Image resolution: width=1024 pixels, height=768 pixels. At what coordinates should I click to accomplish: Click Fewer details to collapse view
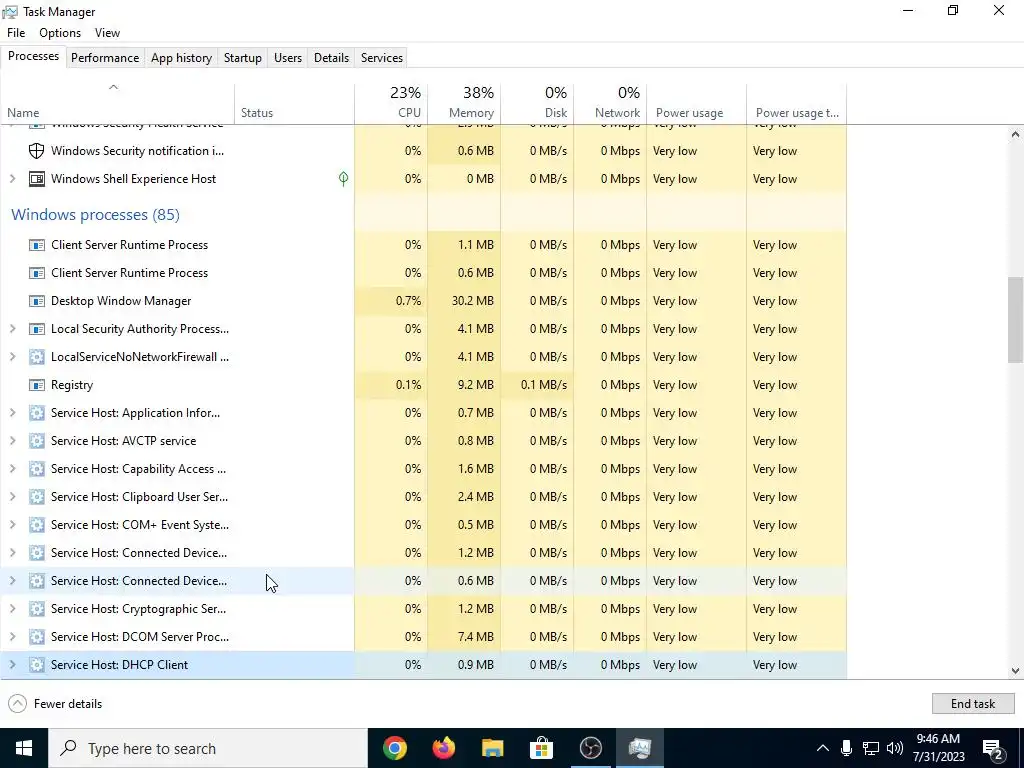click(x=55, y=703)
